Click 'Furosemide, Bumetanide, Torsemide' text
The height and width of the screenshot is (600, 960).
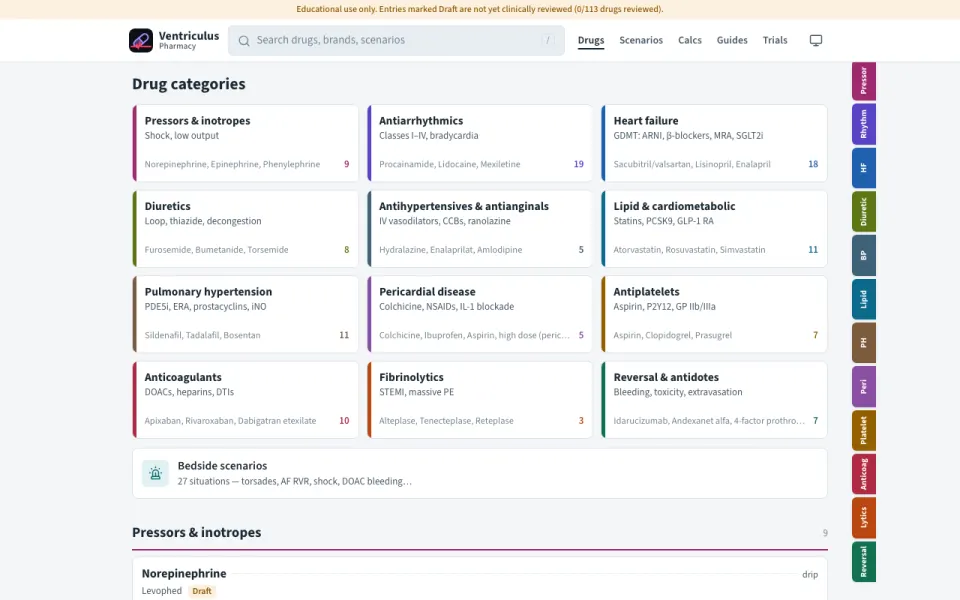(216, 250)
